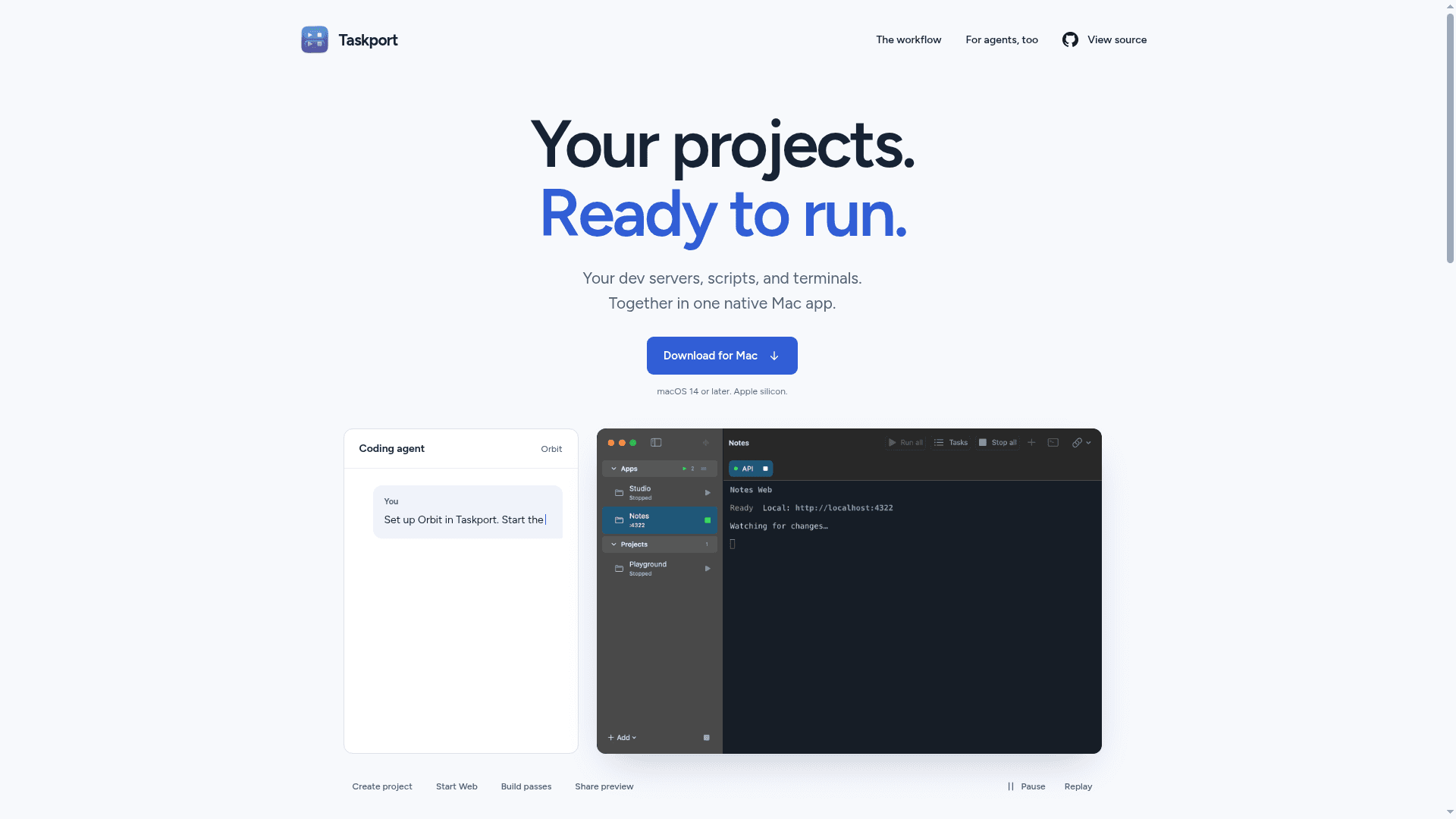Click the Download for Mac button
This screenshot has height=819, width=1456.
coord(722,356)
